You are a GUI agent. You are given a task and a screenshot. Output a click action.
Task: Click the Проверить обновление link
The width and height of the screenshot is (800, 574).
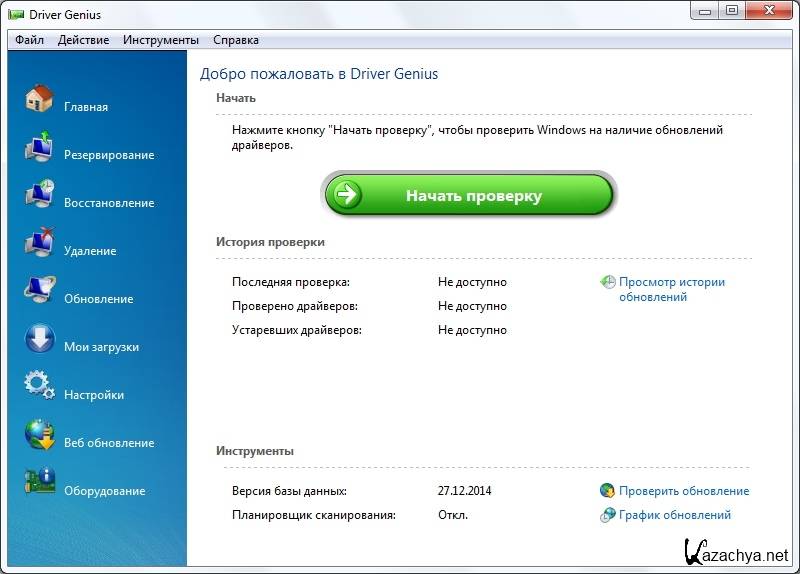pyautogui.click(x=683, y=491)
